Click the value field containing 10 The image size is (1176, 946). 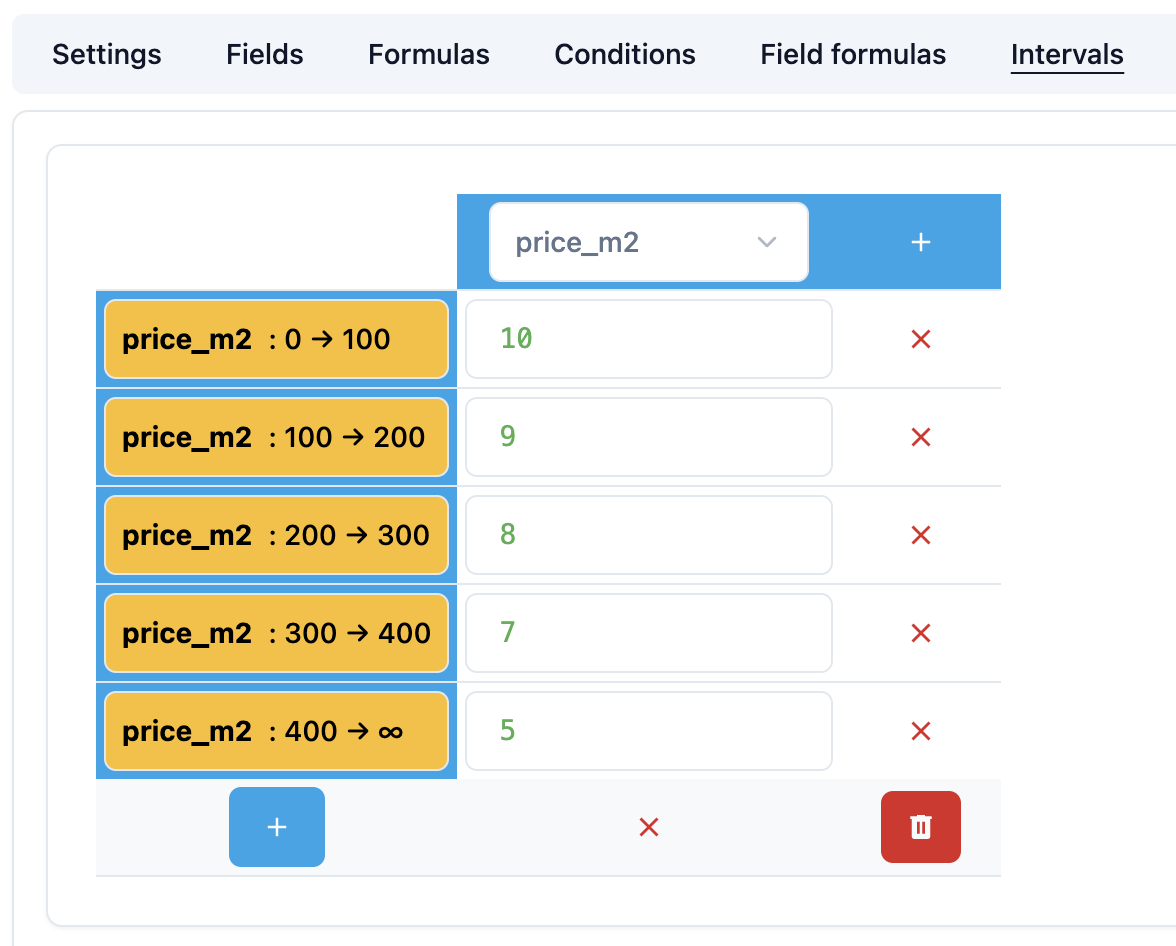pos(648,340)
